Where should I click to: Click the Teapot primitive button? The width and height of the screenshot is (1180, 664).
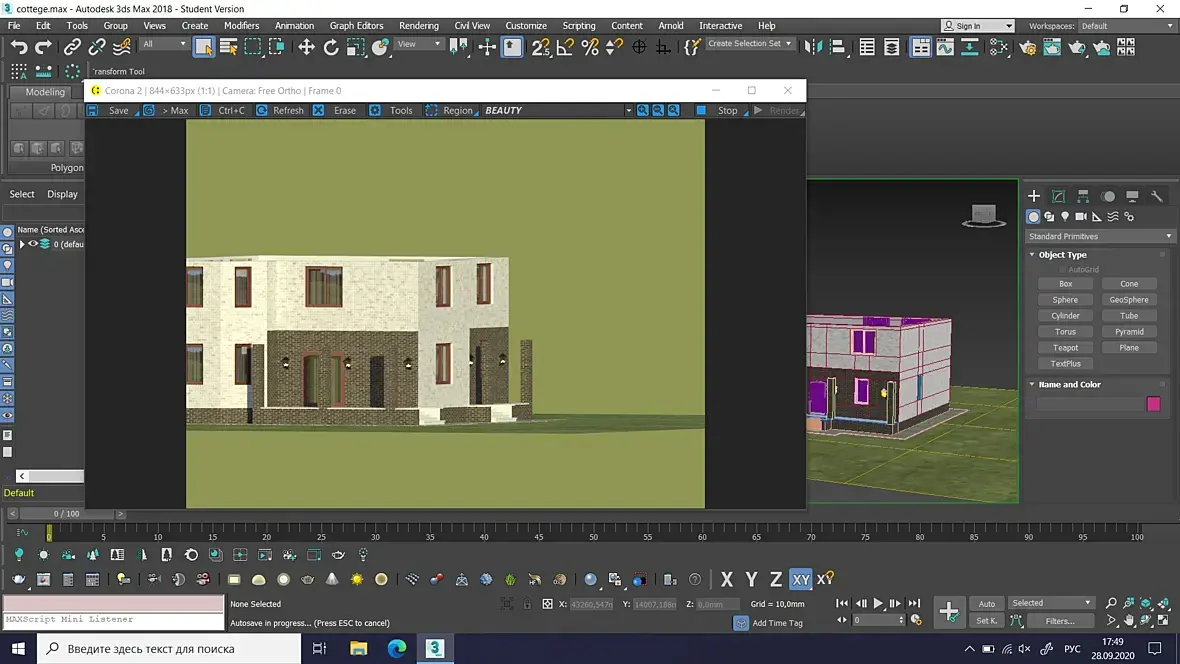tap(1065, 348)
